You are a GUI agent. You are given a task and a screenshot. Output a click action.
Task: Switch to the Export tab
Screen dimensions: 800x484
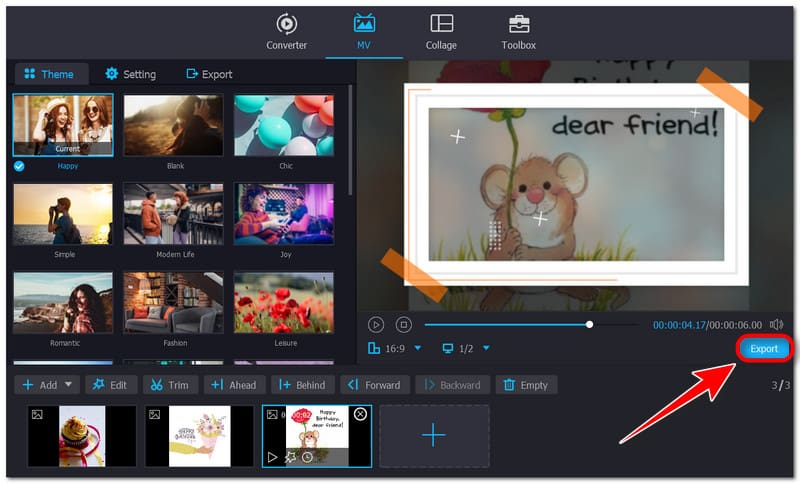(209, 74)
